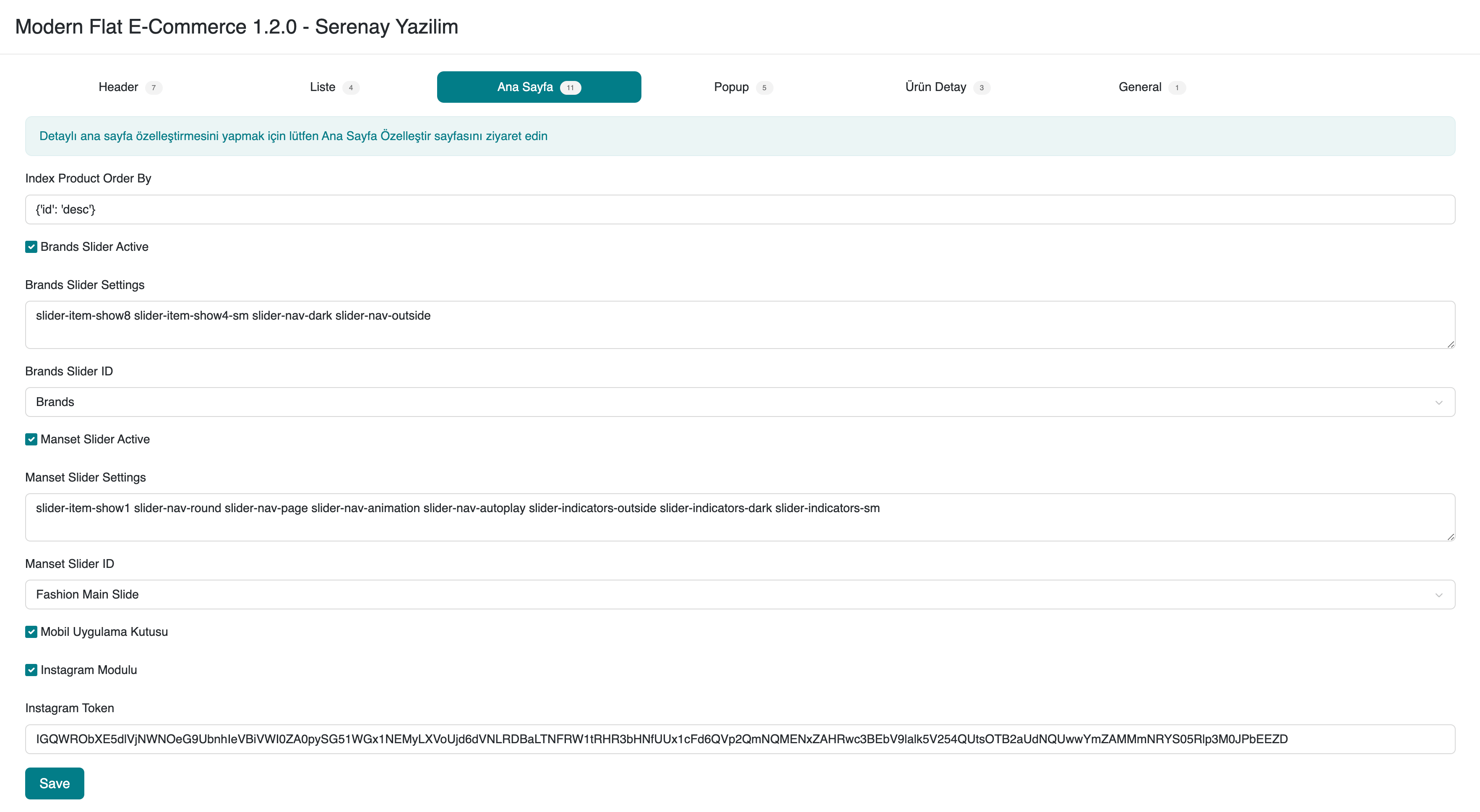Click the Instagram Token input field
Viewport: 1480px width, 812px height.
(740, 739)
